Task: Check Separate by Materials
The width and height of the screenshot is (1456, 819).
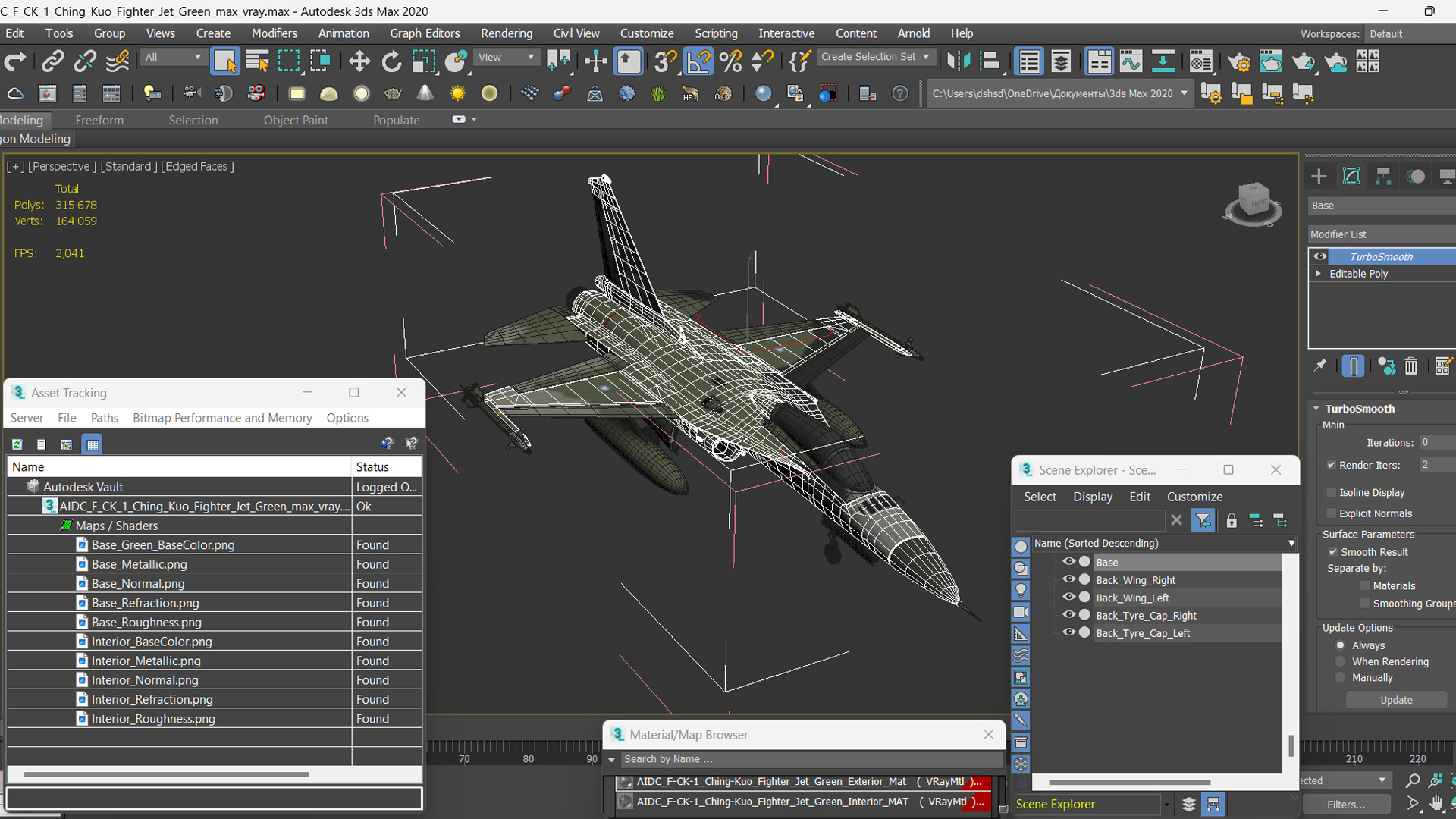Action: click(1365, 585)
